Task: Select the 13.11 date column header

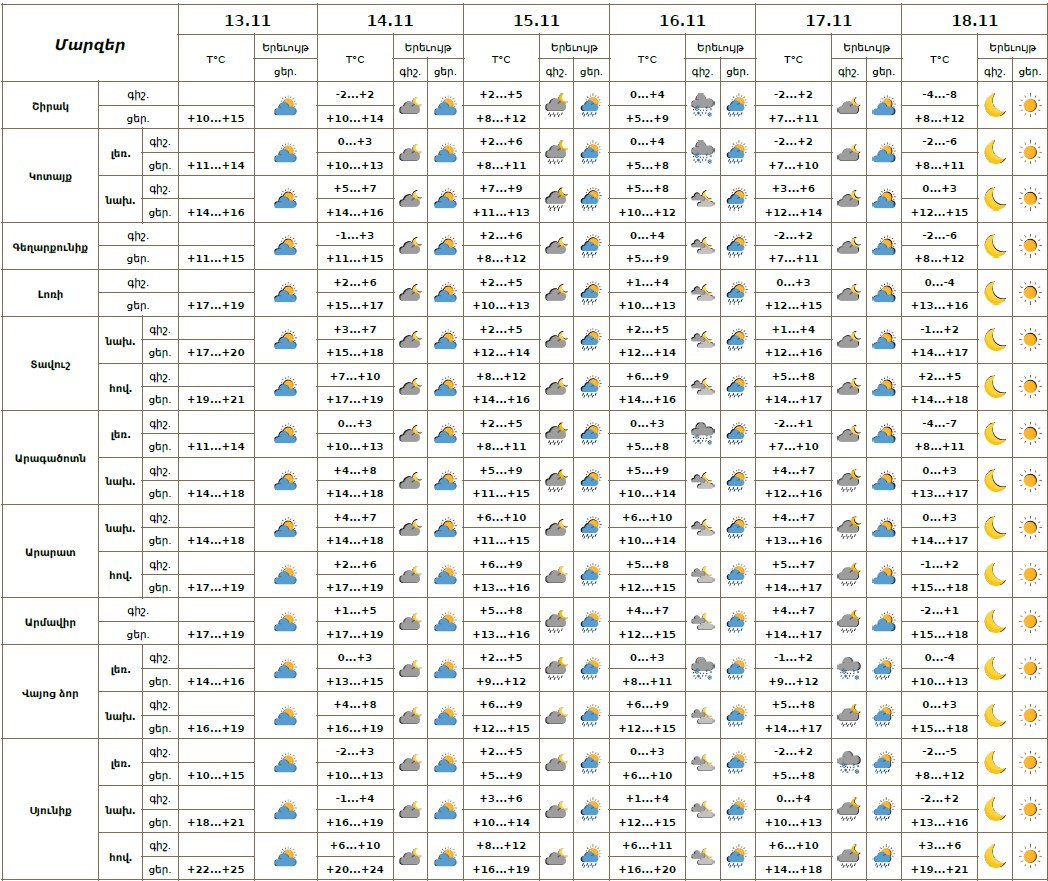Action: pos(248,20)
